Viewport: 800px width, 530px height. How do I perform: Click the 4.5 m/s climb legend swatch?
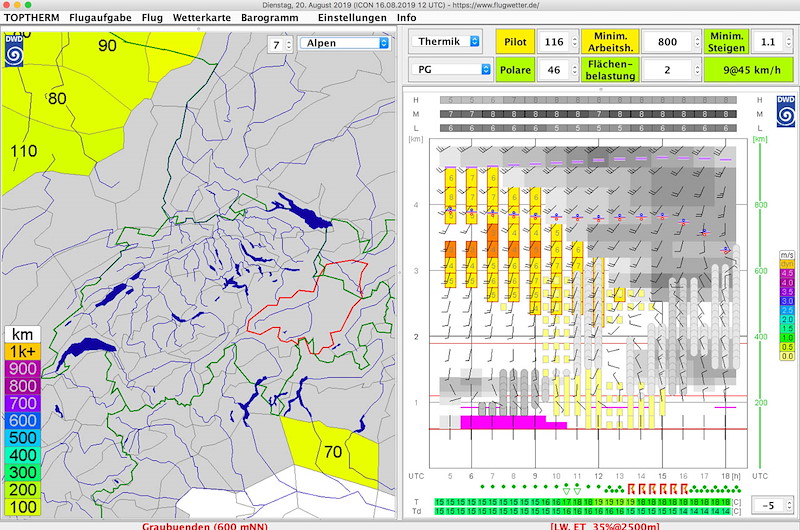(x=787, y=273)
